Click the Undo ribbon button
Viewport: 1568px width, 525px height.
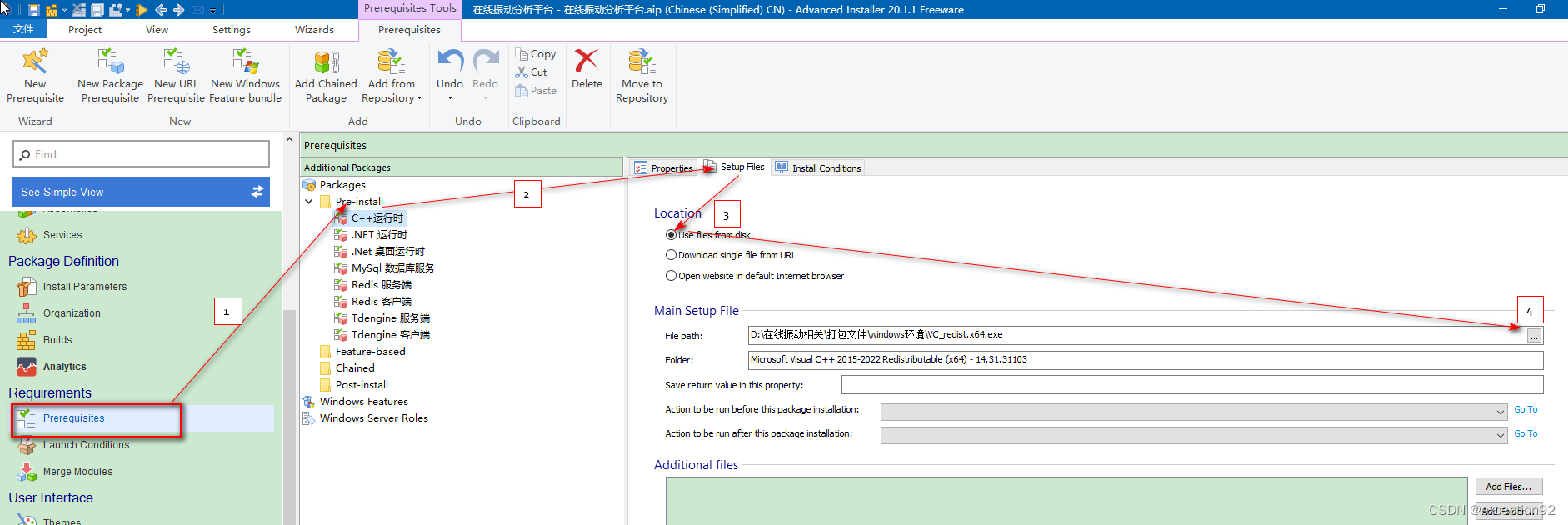point(450,75)
